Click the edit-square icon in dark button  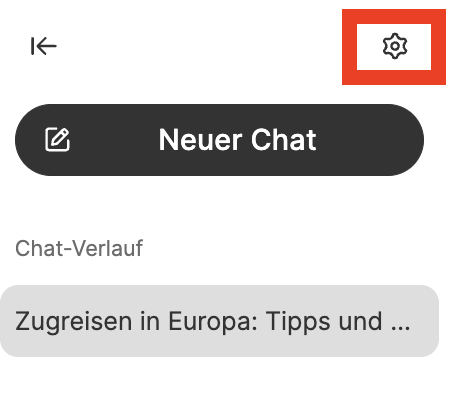click(57, 139)
